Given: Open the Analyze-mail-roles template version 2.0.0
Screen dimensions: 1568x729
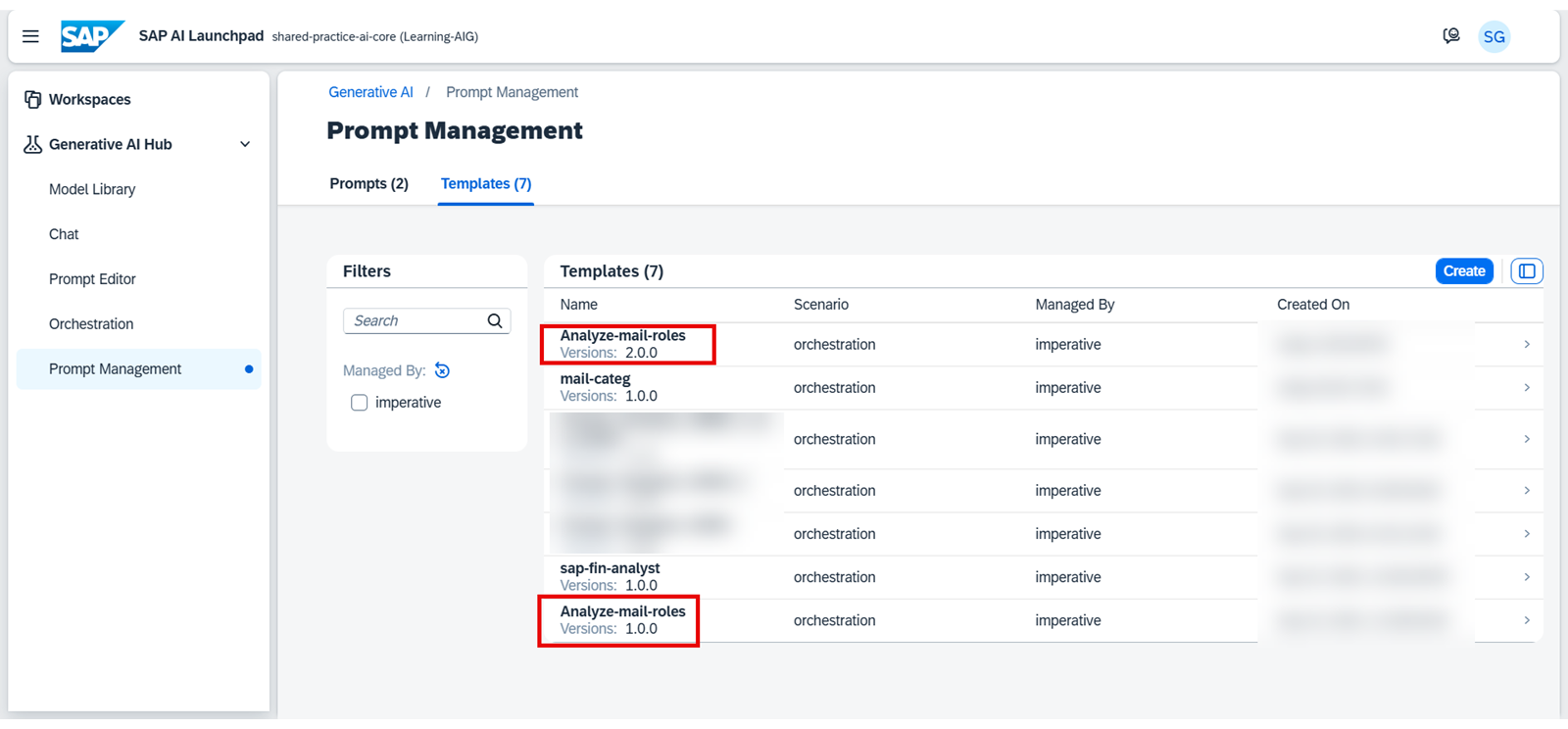Looking at the screenshot, I should 622,336.
